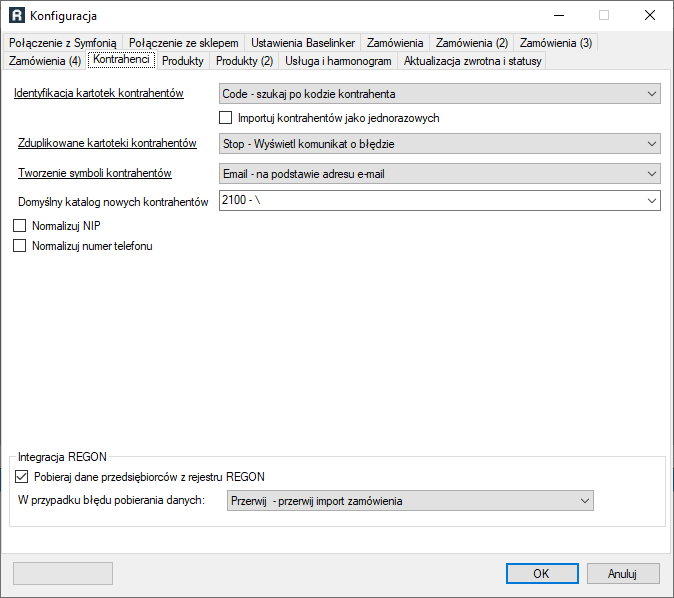The image size is (674, 598).
Task: Click the Domyślny katalog nowych kontrahentów label
Action: coord(113,202)
